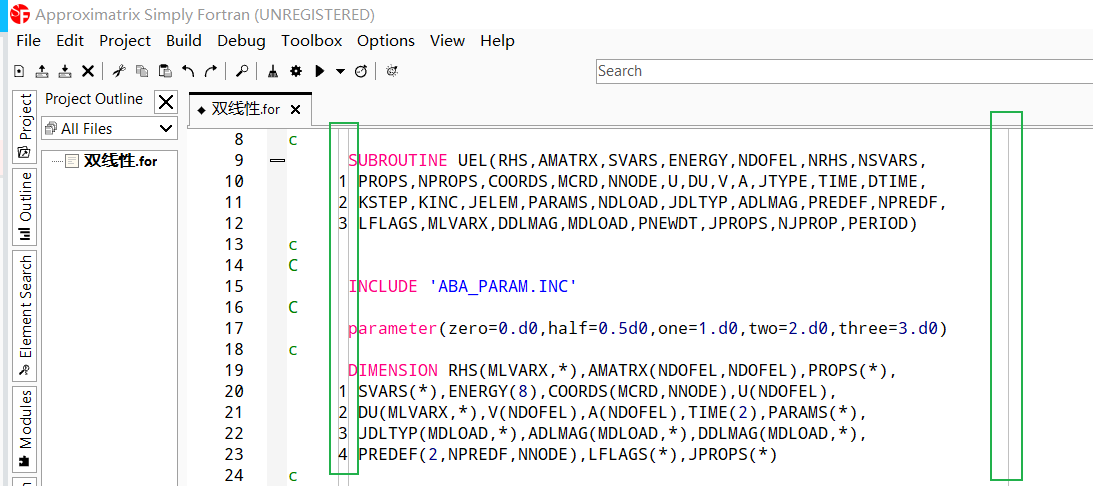Click the Paste clipboard icon

pyautogui.click(x=165, y=70)
